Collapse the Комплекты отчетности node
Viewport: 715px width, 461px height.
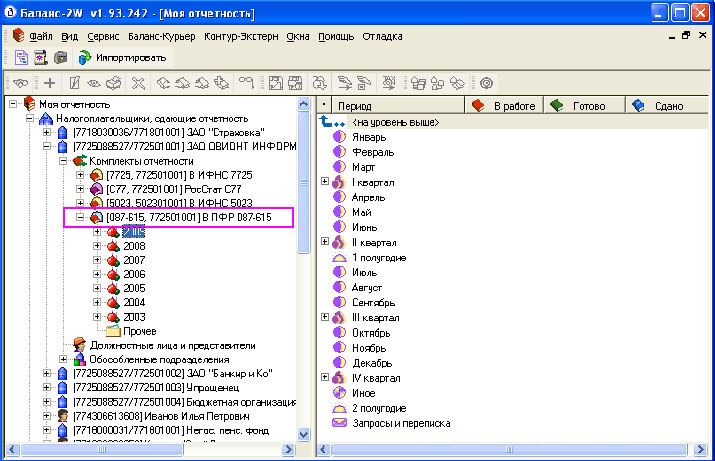(x=63, y=161)
